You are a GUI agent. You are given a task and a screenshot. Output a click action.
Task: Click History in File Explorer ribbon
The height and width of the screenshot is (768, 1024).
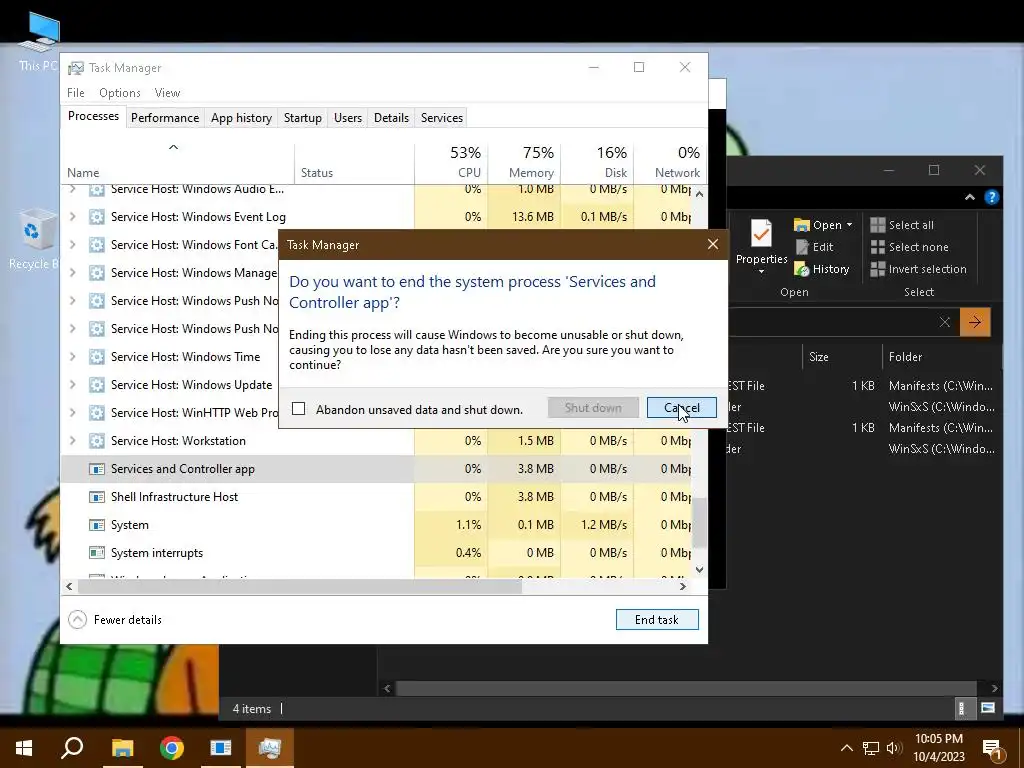[822, 269]
